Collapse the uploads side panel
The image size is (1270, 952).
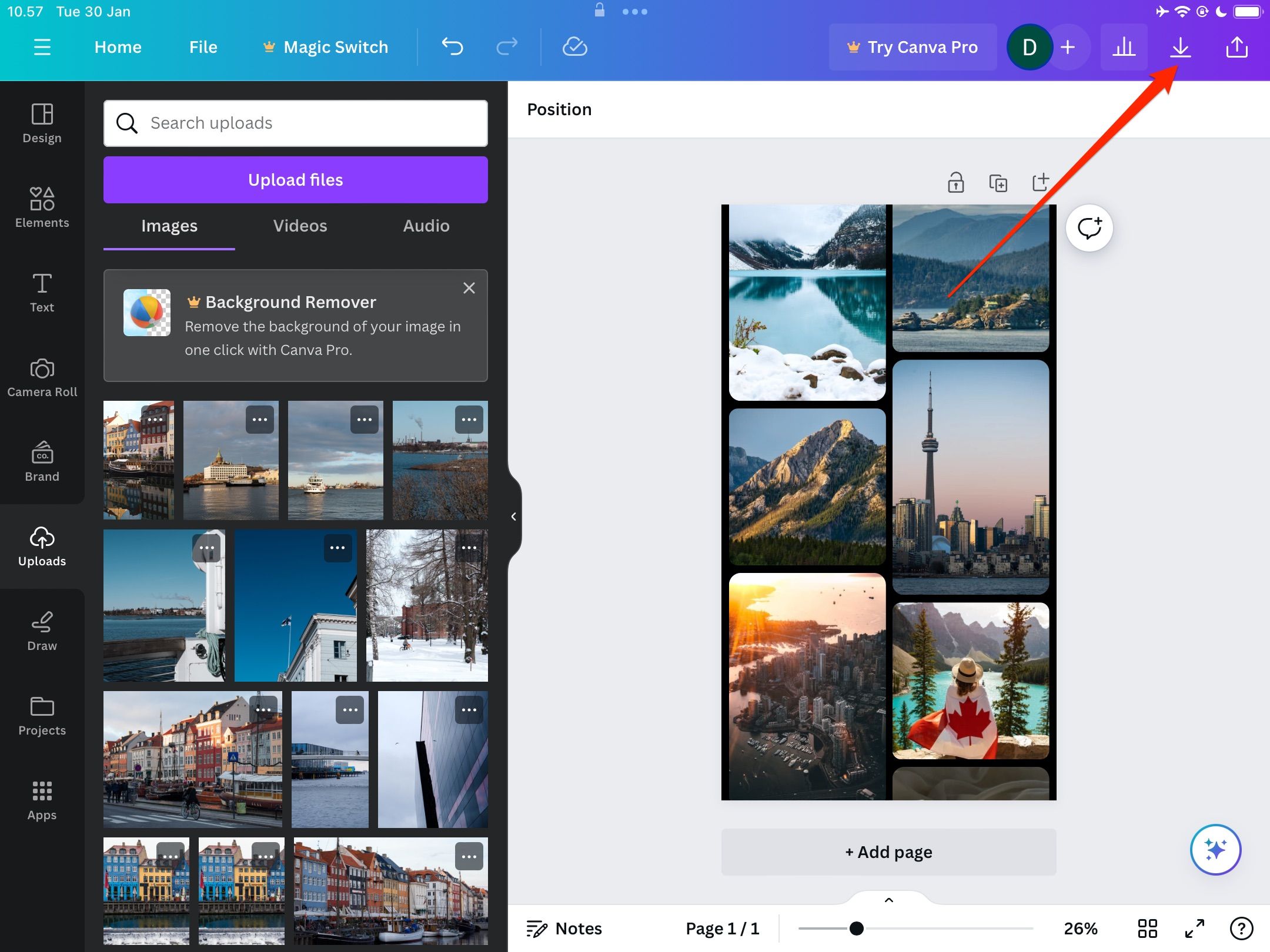(513, 516)
